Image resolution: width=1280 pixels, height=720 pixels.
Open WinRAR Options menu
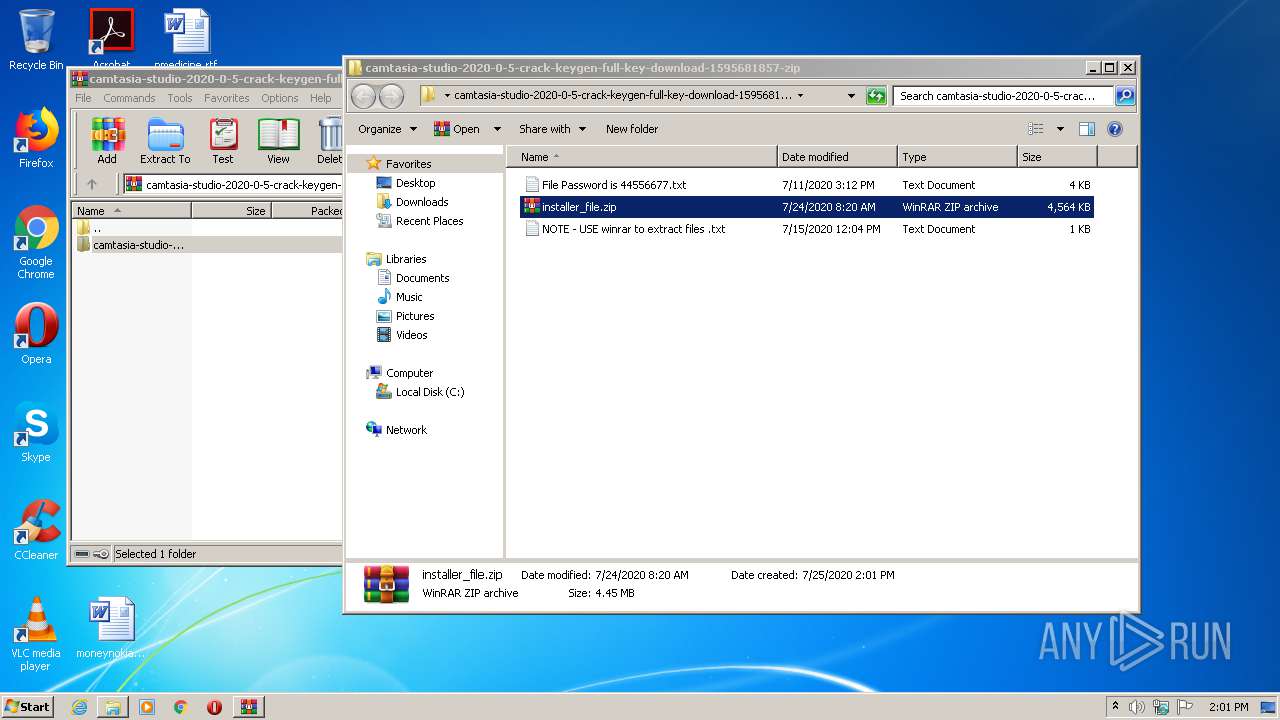280,98
